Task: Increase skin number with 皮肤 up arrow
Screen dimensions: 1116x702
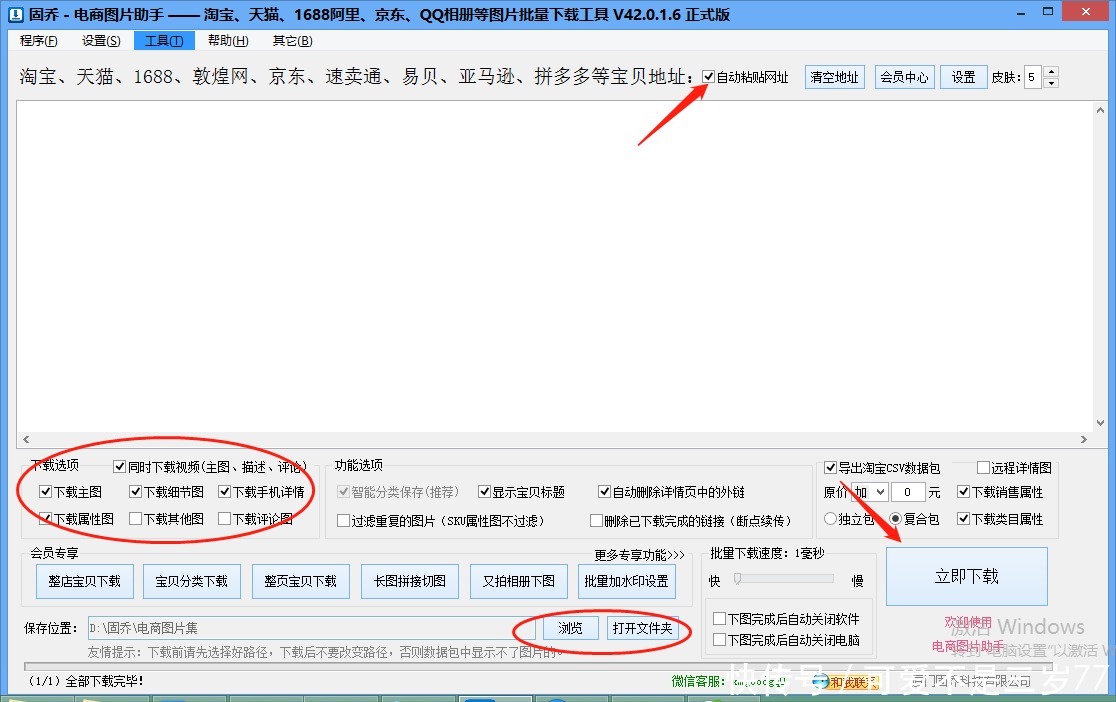Action: click(1051, 71)
